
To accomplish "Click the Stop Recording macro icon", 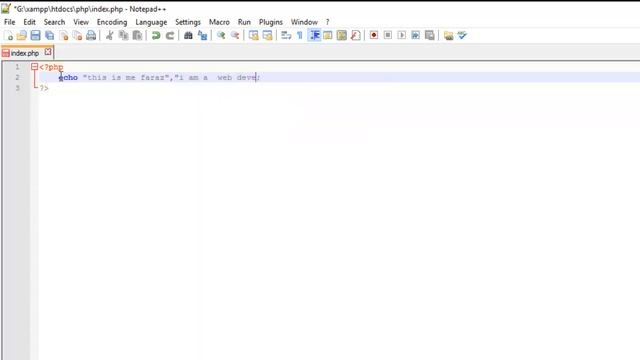I will pos(388,36).
